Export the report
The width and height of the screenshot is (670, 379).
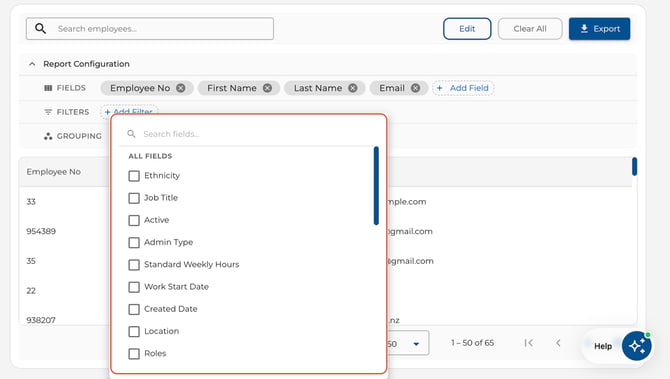(x=599, y=29)
